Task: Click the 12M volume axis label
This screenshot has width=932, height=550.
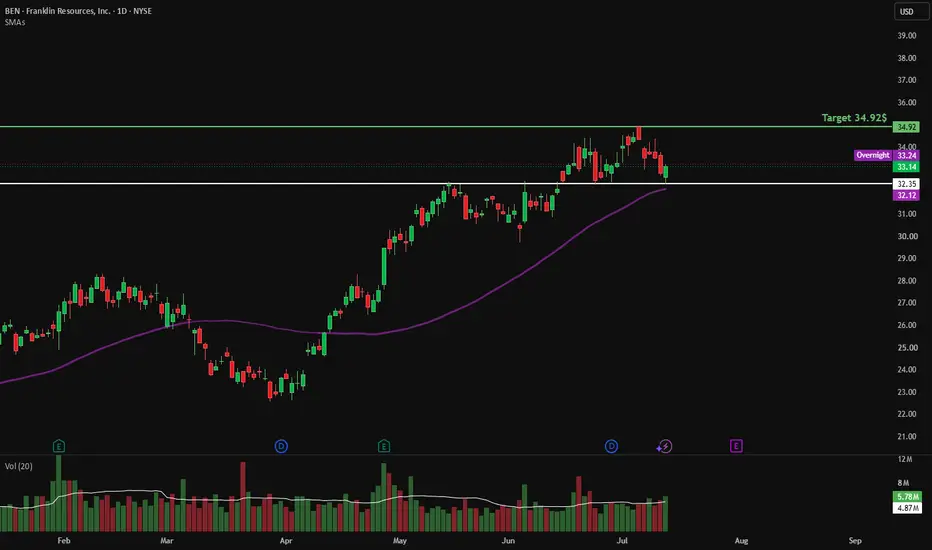Action: (x=905, y=459)
